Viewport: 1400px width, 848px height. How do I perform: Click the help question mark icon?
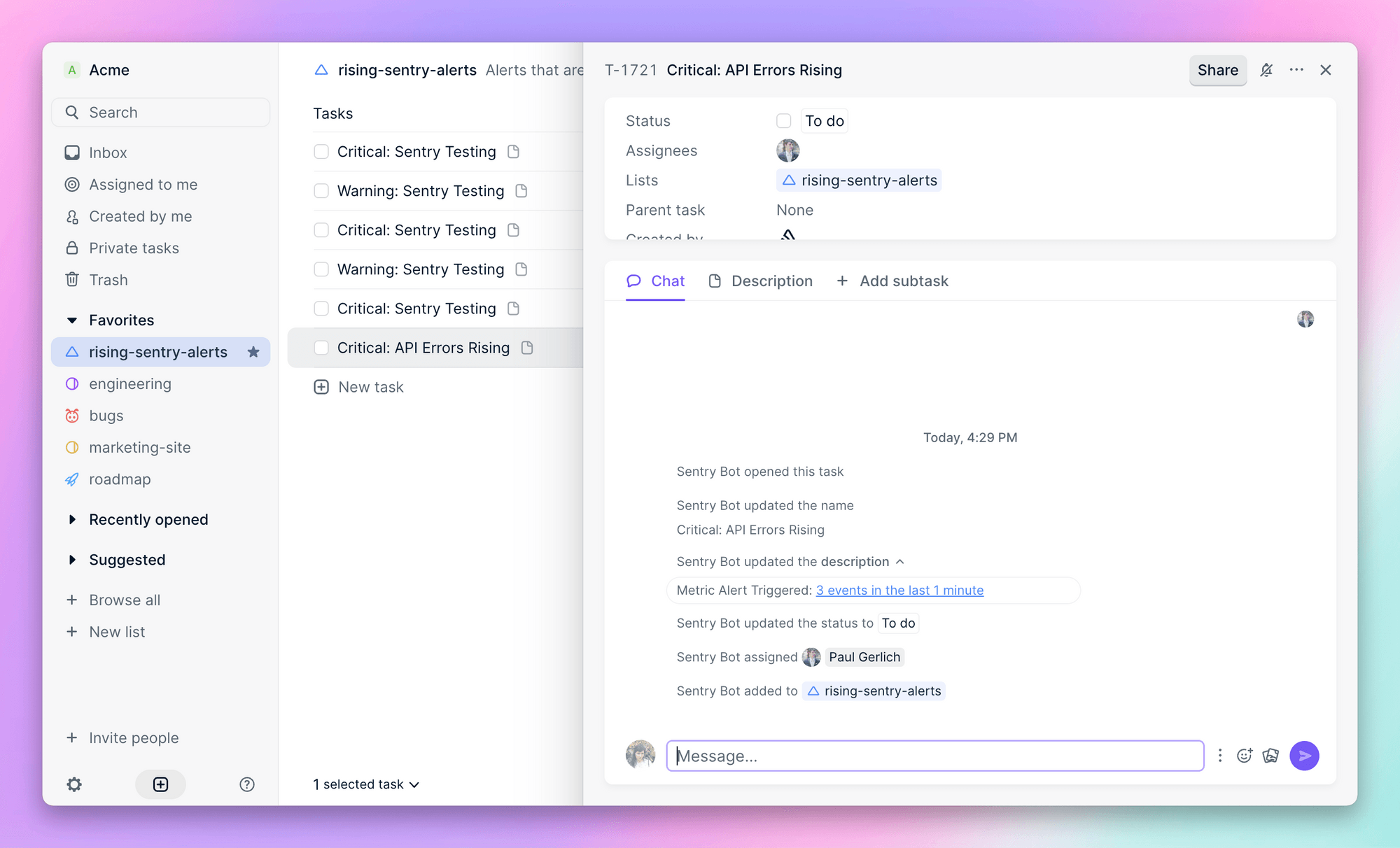246,784
